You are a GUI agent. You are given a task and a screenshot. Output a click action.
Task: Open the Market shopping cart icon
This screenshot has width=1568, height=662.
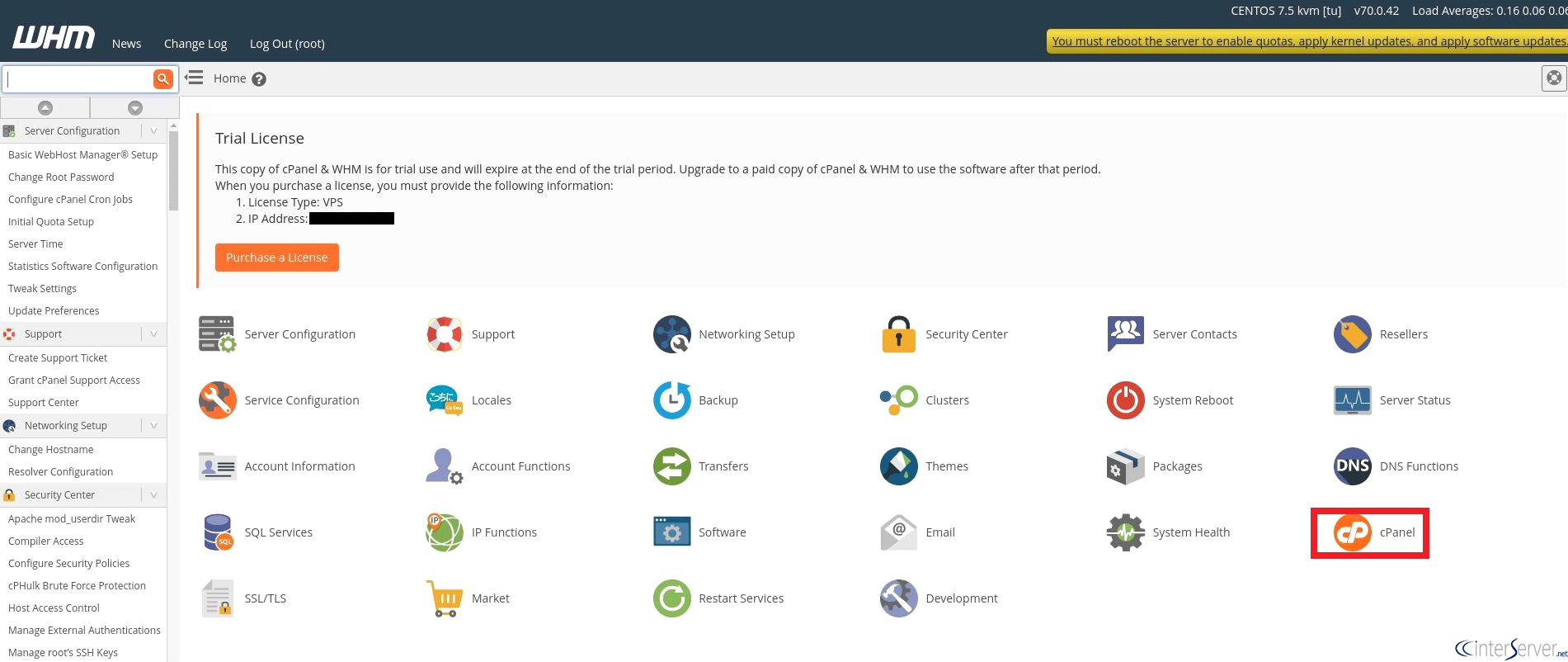(x=445, y=598)
